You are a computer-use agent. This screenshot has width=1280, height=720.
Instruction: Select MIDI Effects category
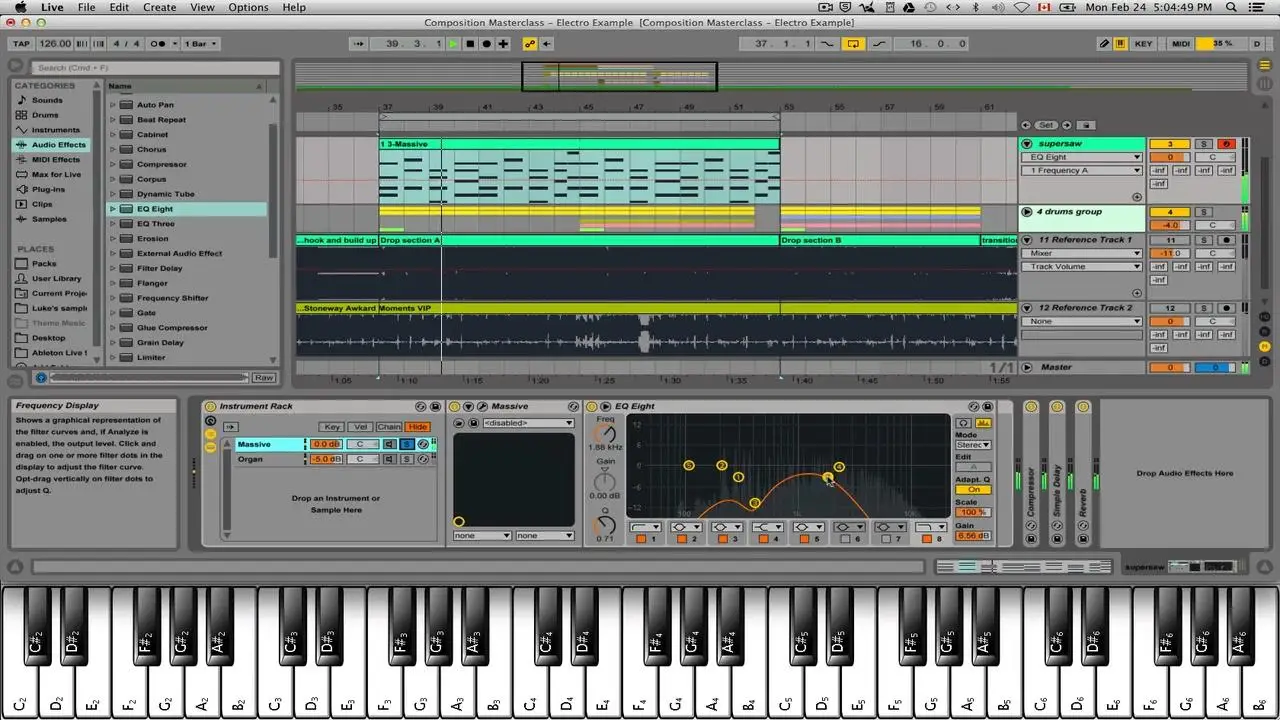coord(55,160)
